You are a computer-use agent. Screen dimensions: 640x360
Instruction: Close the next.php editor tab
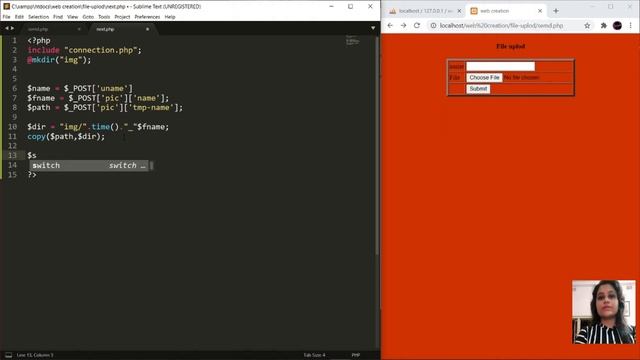[147, 29]
